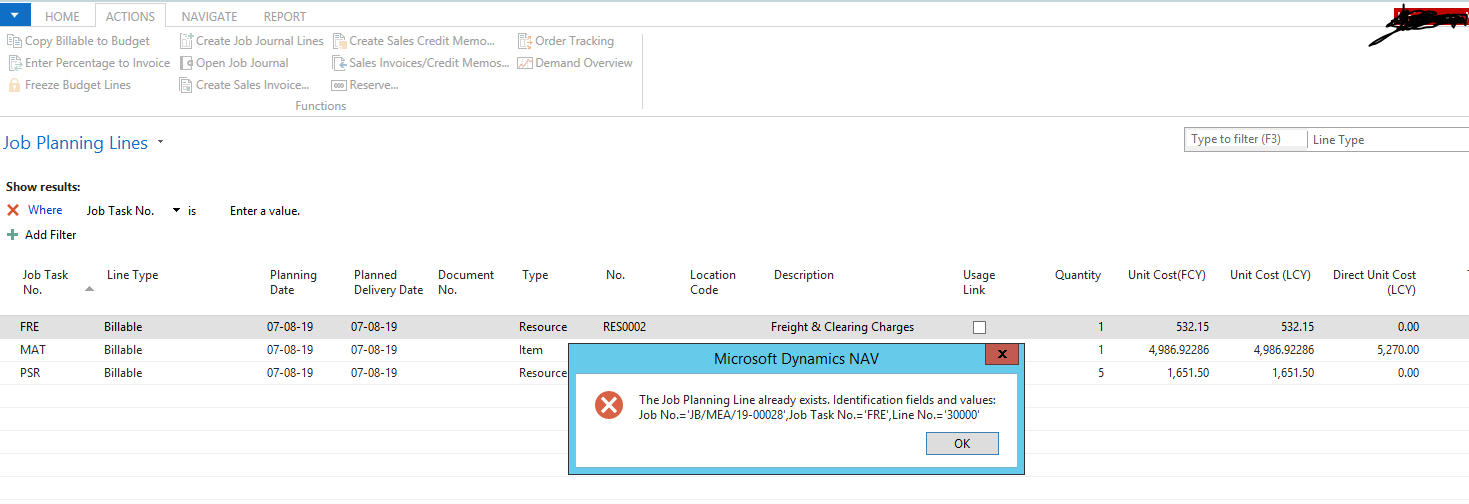The height and width of the screenshot is (504, 1469).
Task: Click the Line Type column header
Action: (133, 275)
